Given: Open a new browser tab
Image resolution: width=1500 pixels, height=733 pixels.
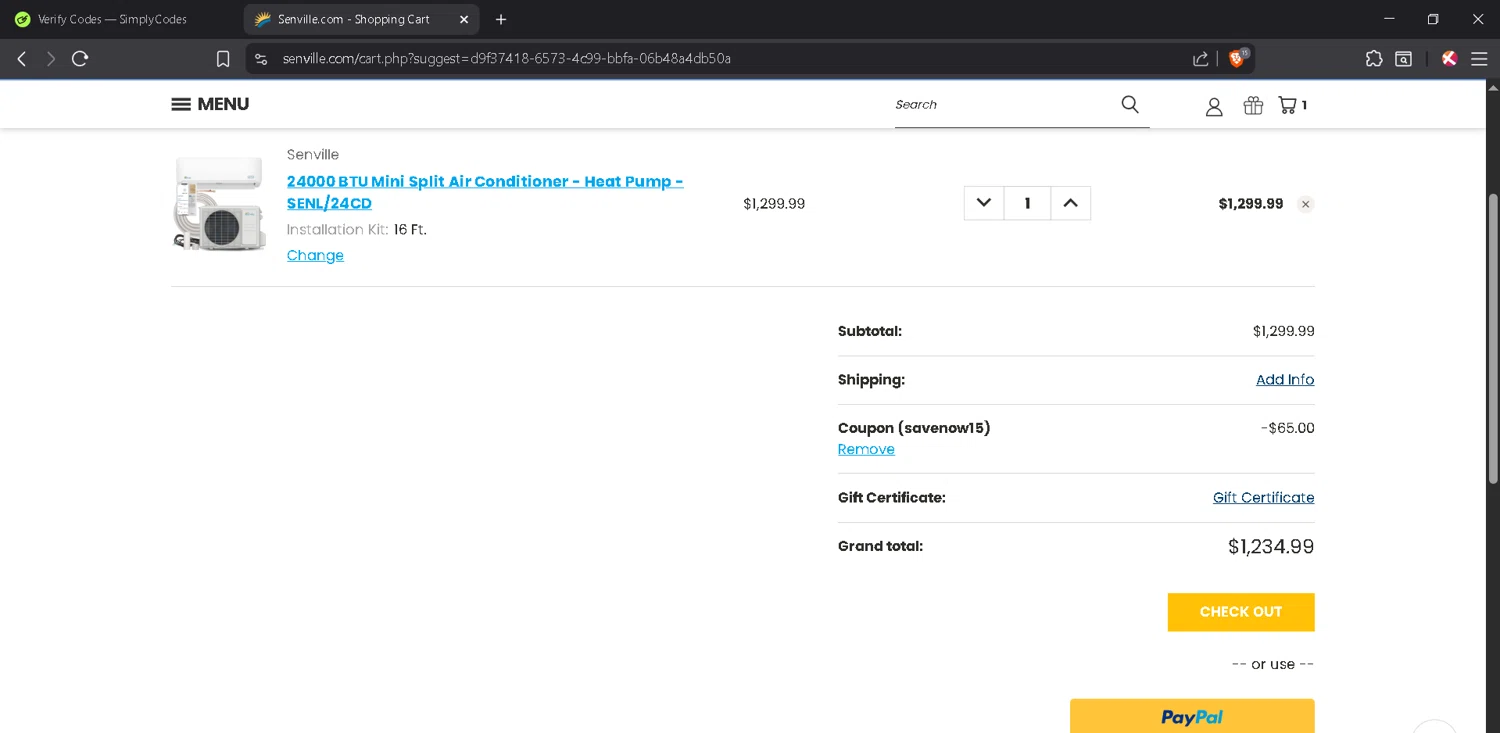Looking at the screenshot, I should click(501, 19).
